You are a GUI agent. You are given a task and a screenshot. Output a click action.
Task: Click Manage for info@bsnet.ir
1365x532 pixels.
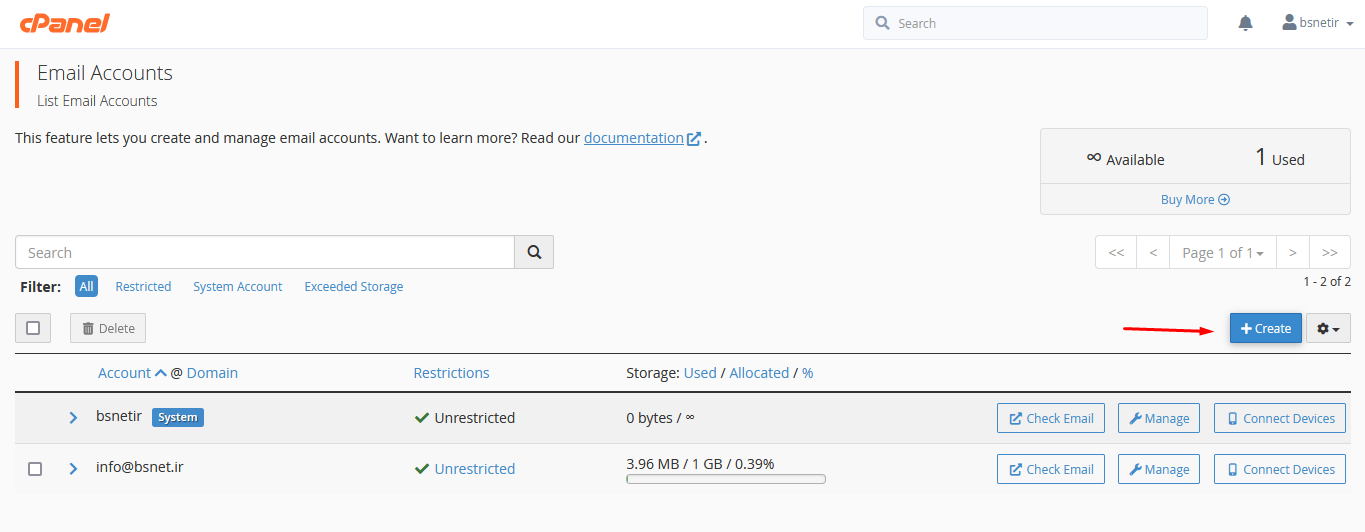click(1159, 469)
